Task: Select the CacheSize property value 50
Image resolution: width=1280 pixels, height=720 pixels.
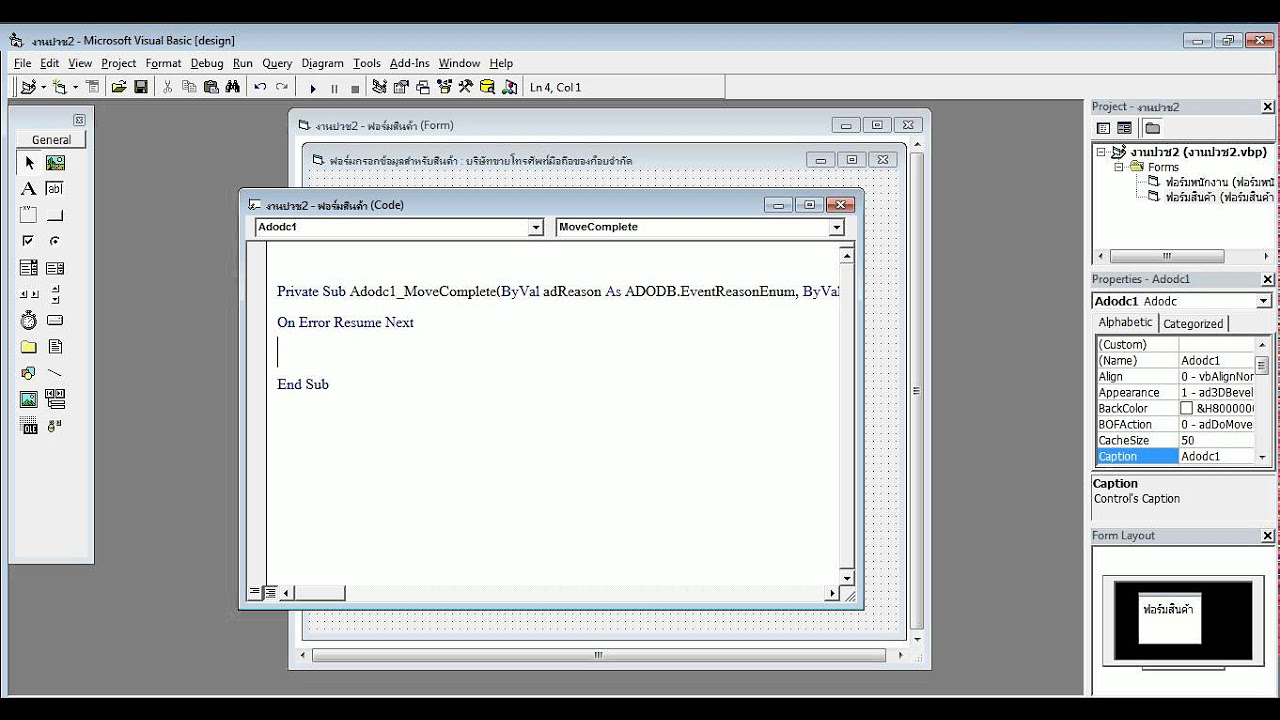Action: click(x=1216, y=440)
